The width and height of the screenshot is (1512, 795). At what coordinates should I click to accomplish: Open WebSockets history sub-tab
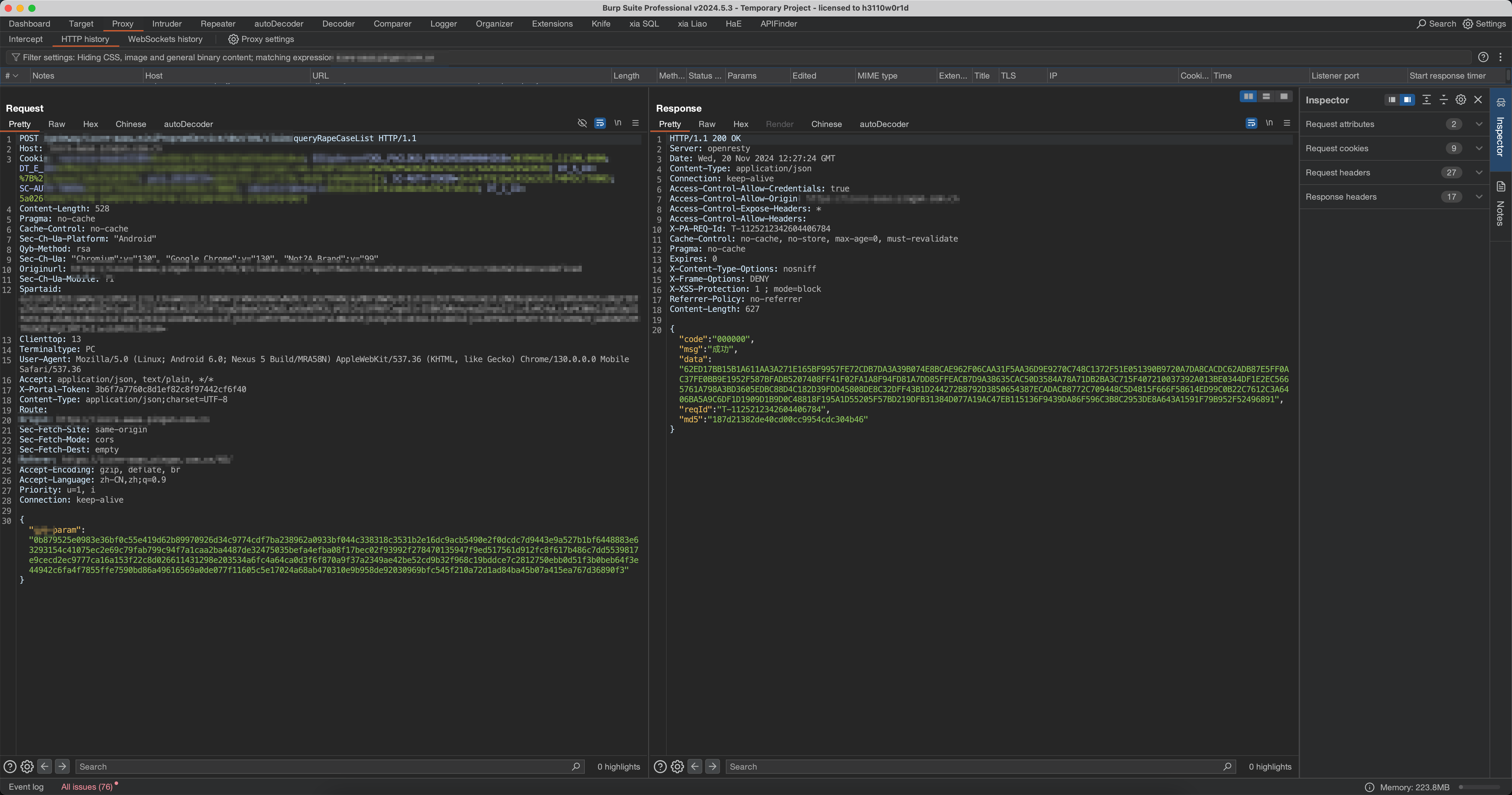(x=165, y=39)
